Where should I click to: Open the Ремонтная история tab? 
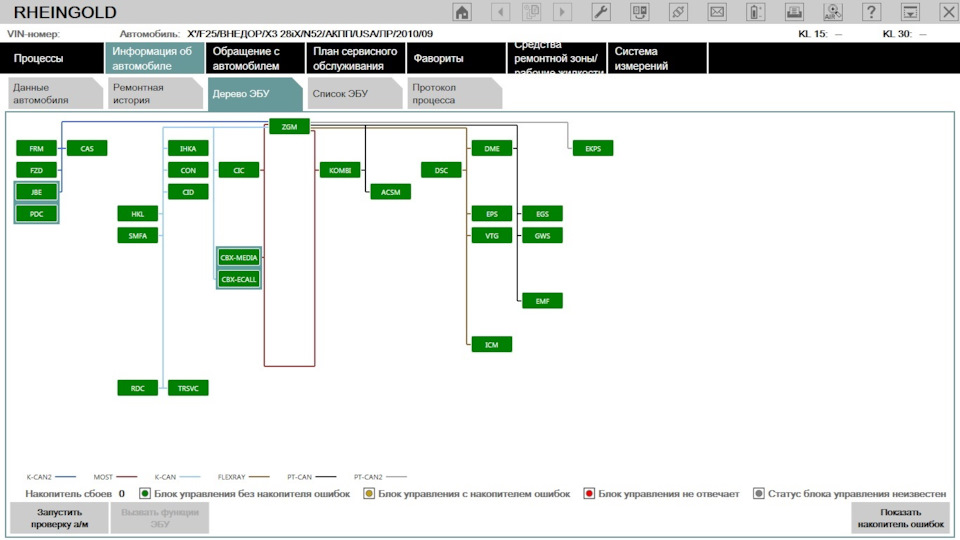pos(154,94)
